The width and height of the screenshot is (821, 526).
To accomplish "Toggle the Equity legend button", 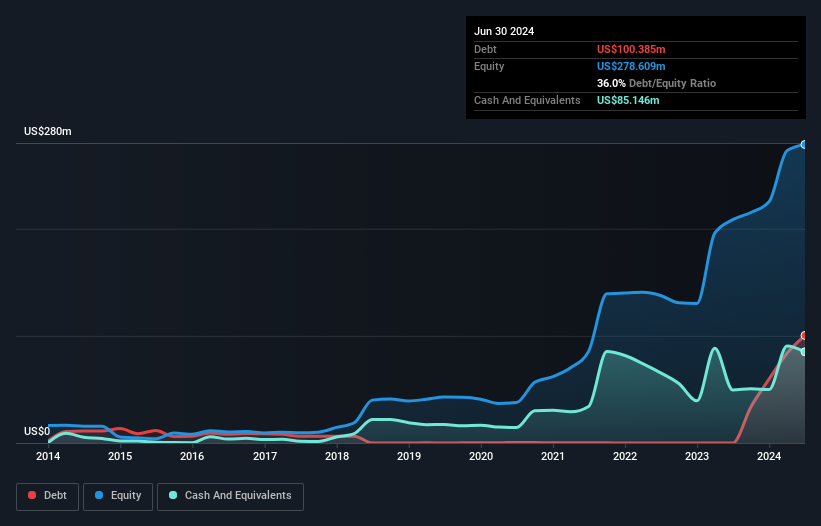I will click(118, 496).
